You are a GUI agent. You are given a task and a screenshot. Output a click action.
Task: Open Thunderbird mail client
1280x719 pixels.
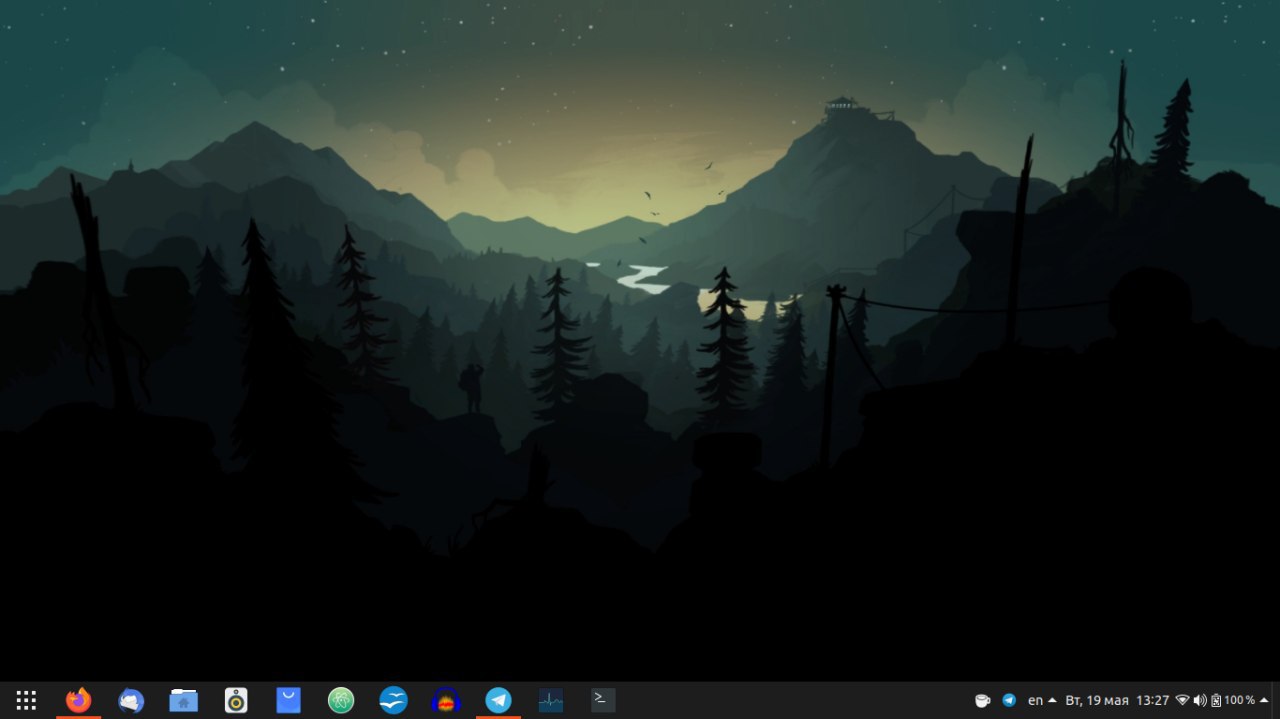pyautogui.click(x=131, y=701)
